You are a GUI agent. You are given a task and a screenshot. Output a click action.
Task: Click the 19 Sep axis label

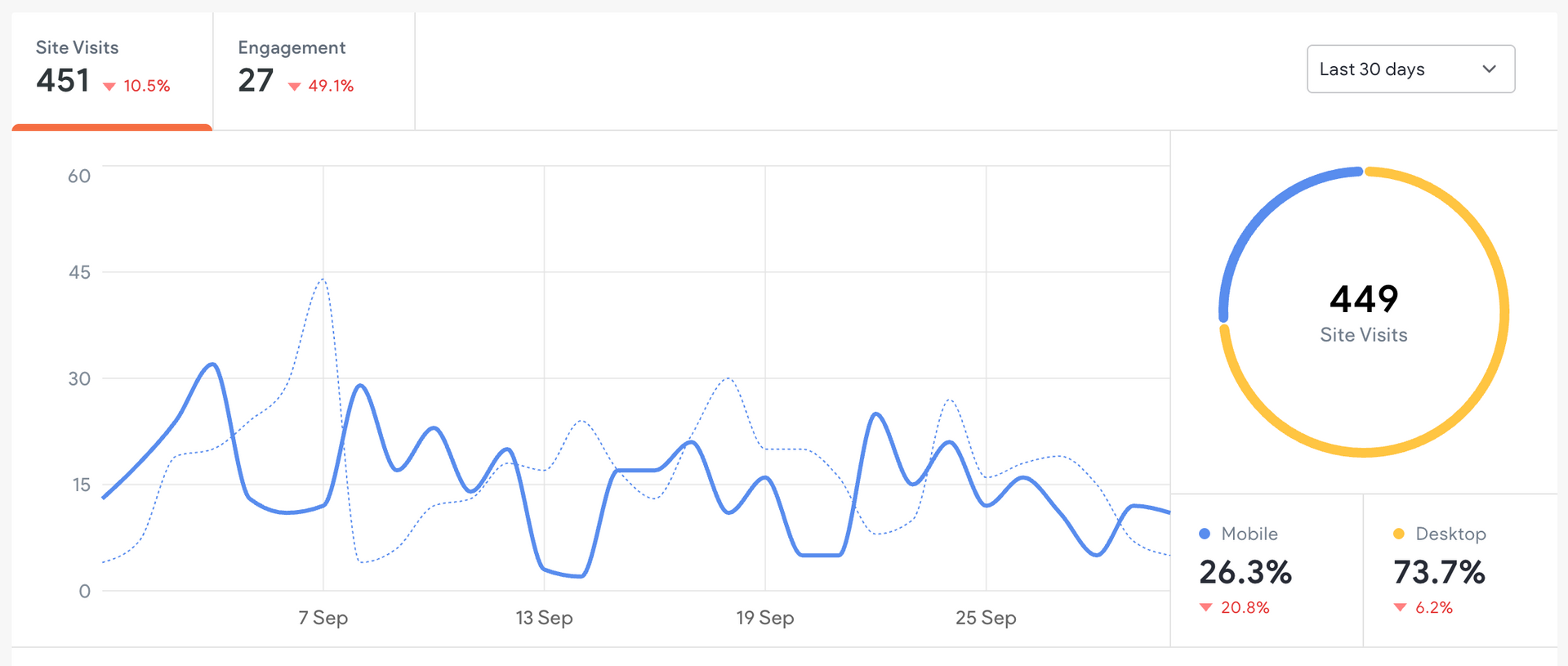click(765, 618)
